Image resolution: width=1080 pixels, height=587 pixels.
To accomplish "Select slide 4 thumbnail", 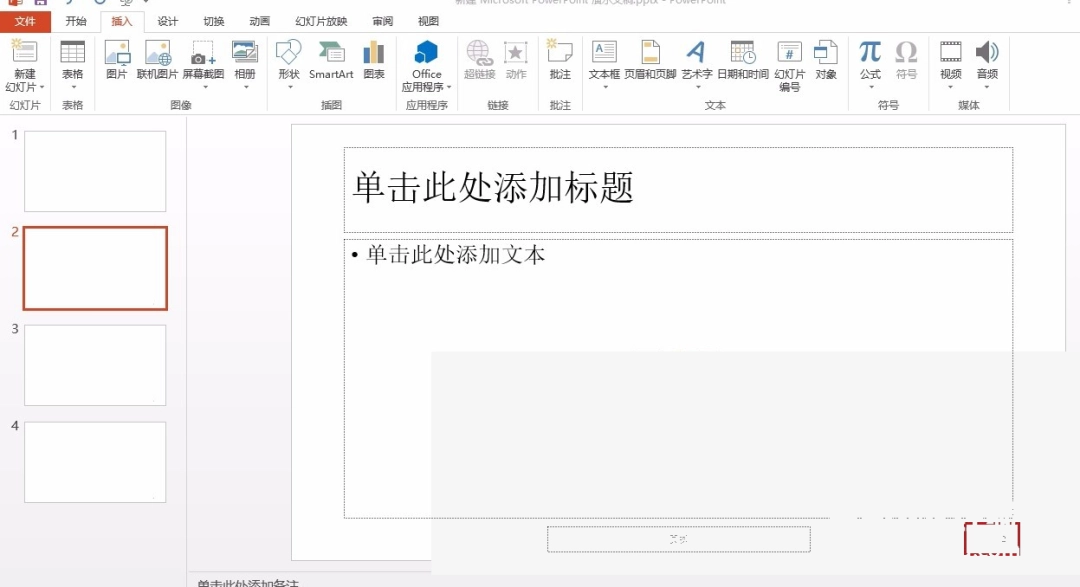I will 95,462.
